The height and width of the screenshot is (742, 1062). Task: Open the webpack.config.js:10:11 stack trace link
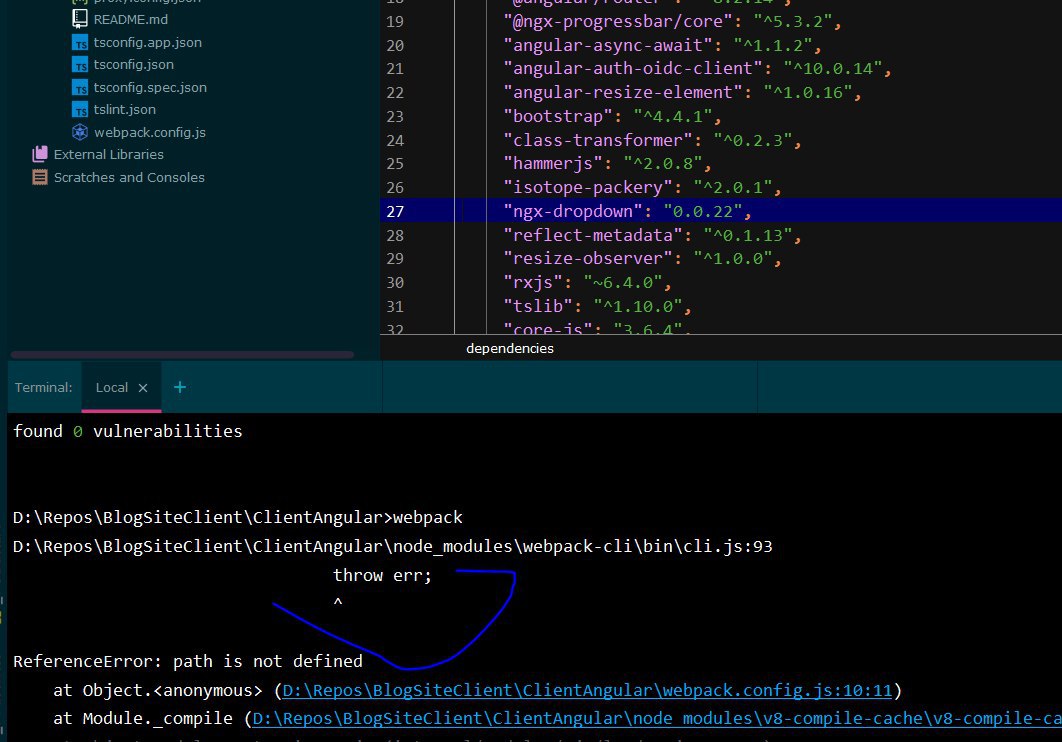point(587,691)
